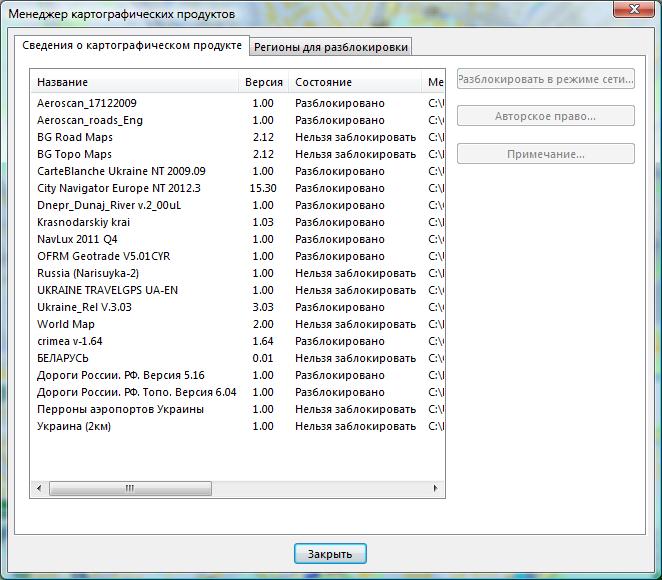Open the Сведения о картографическом продукте tab
The width and height of the screenshot is (662, 580).
[x=132, y=46]
